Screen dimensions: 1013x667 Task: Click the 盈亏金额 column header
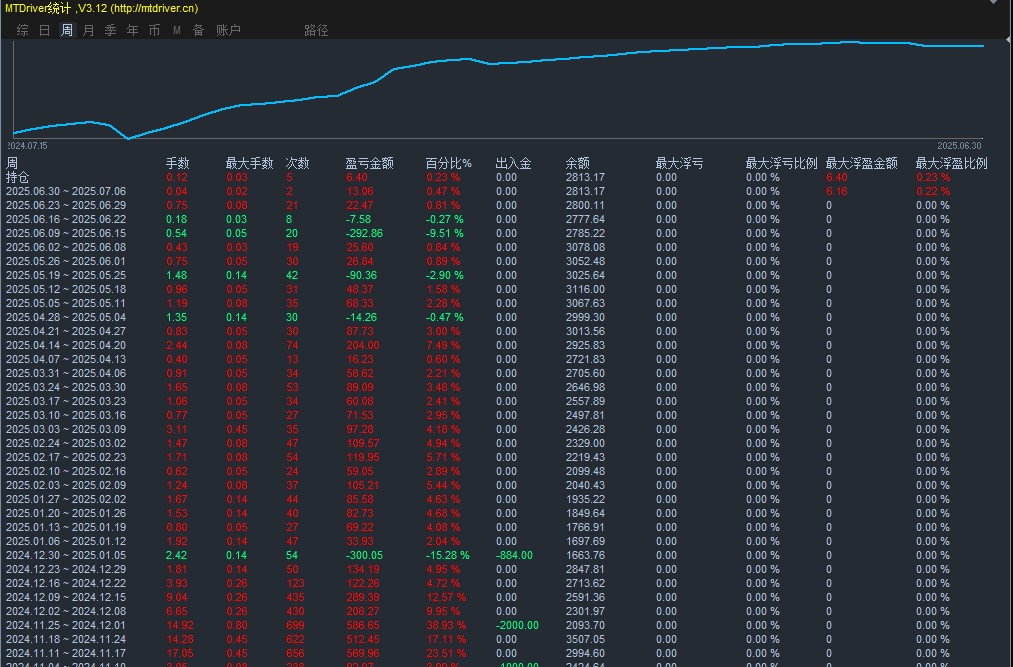point(370,163)
